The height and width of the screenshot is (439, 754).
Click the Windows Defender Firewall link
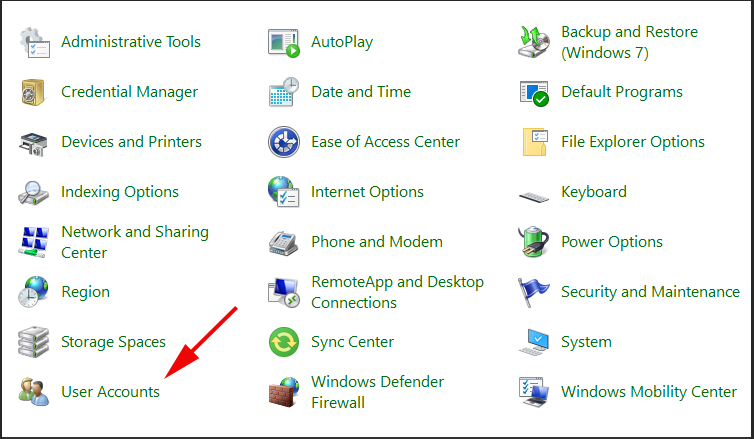377,392
